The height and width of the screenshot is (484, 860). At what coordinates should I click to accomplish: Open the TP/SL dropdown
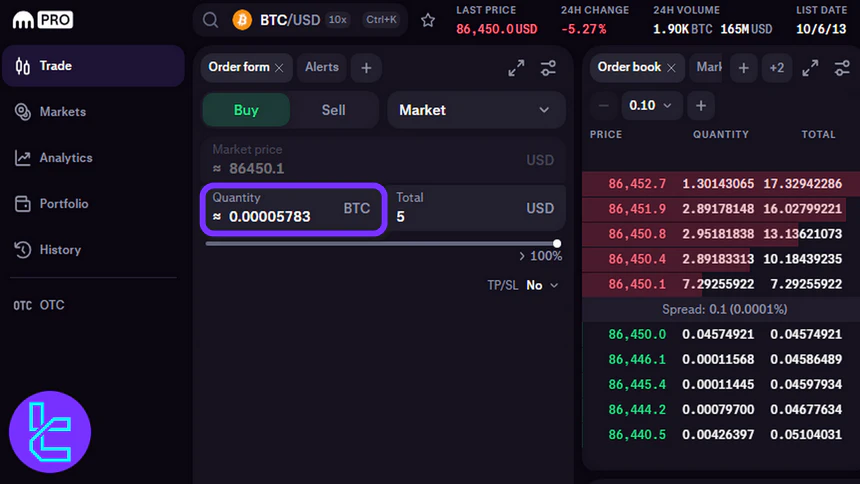(x=542, y=285)
